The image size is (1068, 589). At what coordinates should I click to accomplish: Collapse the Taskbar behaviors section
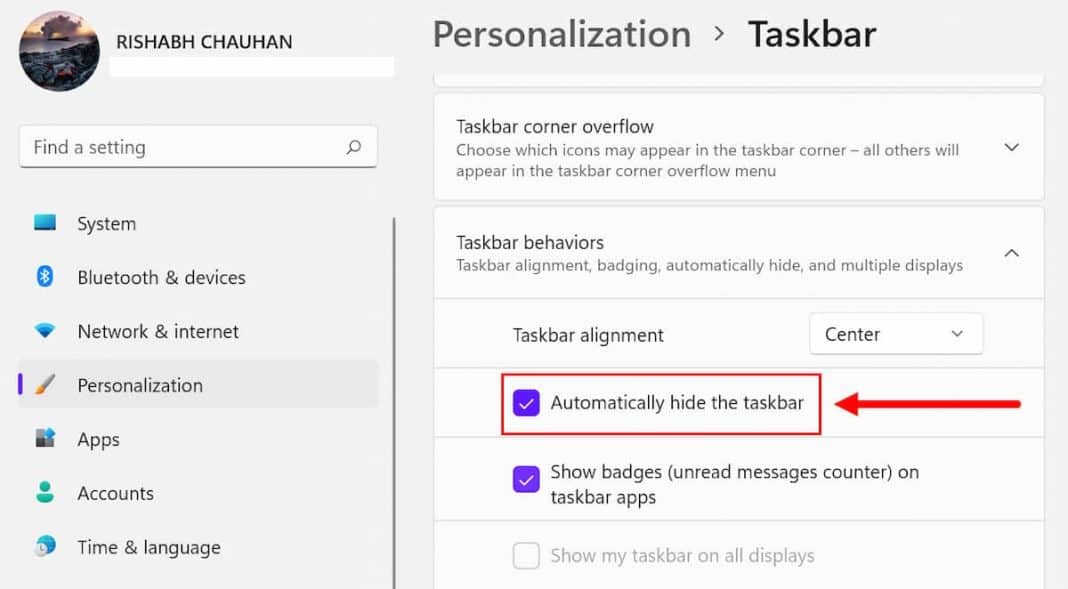[x=1011, y=252]
